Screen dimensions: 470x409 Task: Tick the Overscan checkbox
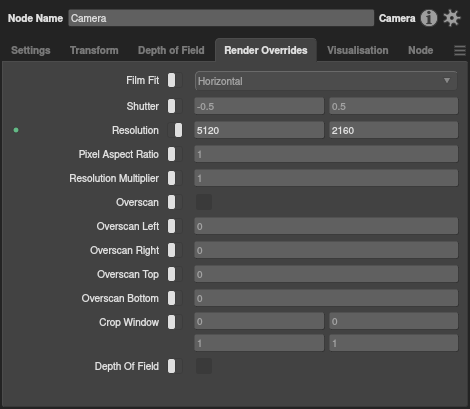204,202
